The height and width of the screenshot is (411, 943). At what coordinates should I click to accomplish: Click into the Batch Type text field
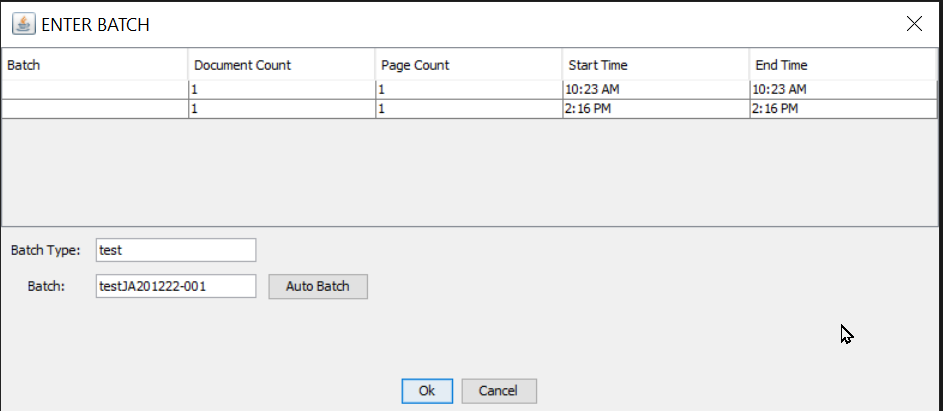176,250
